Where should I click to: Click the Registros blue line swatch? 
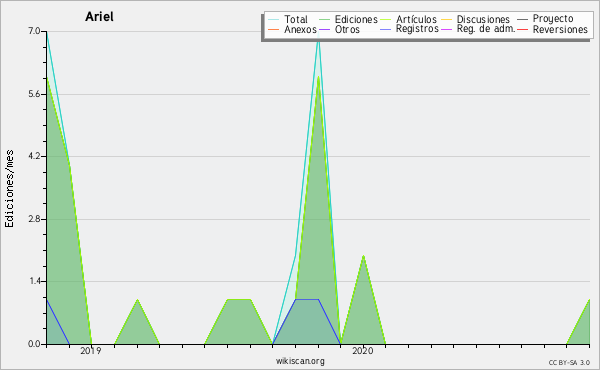click(x=386, y=29)
